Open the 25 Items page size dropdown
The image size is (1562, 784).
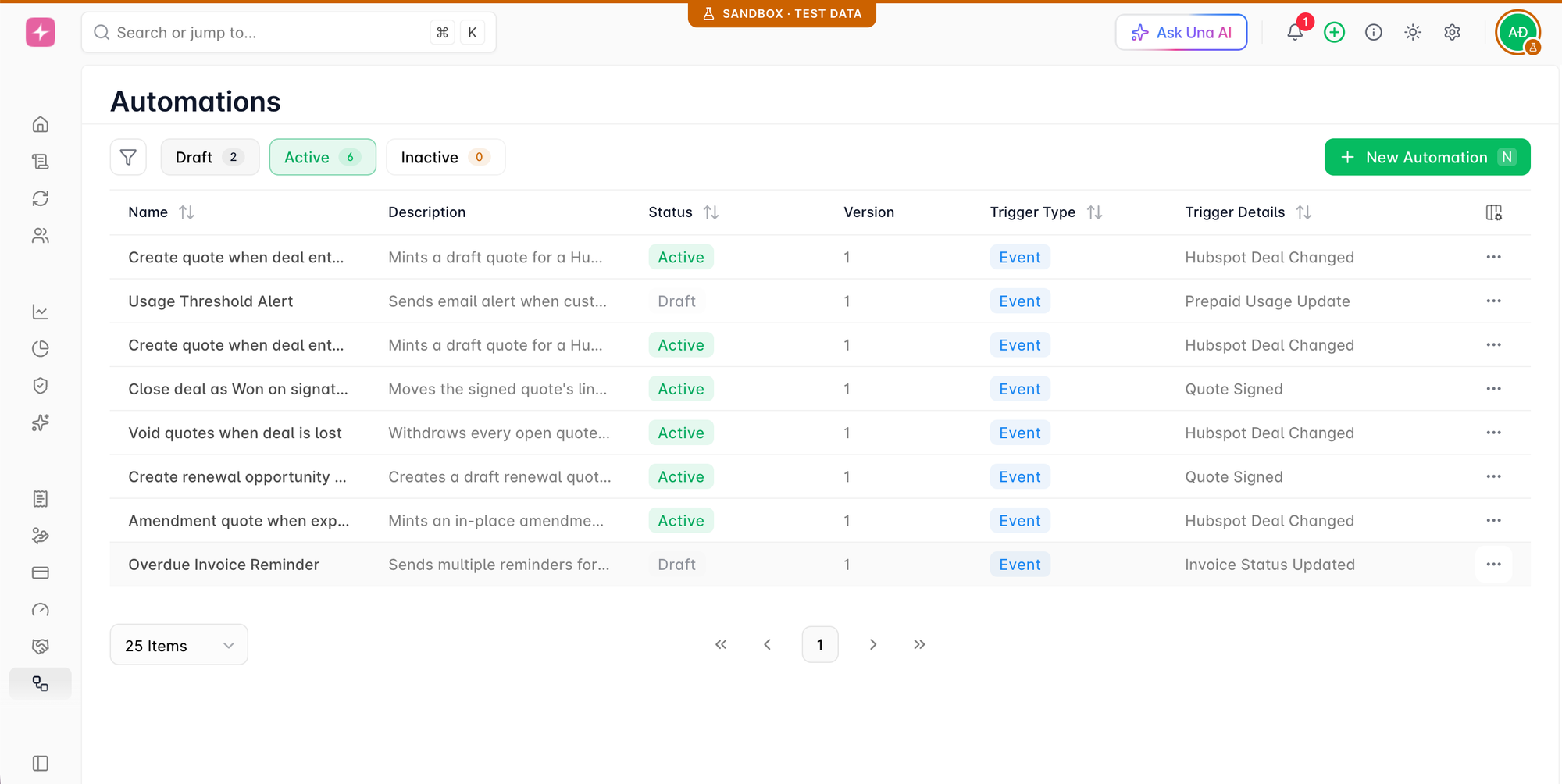click(179, 645)
